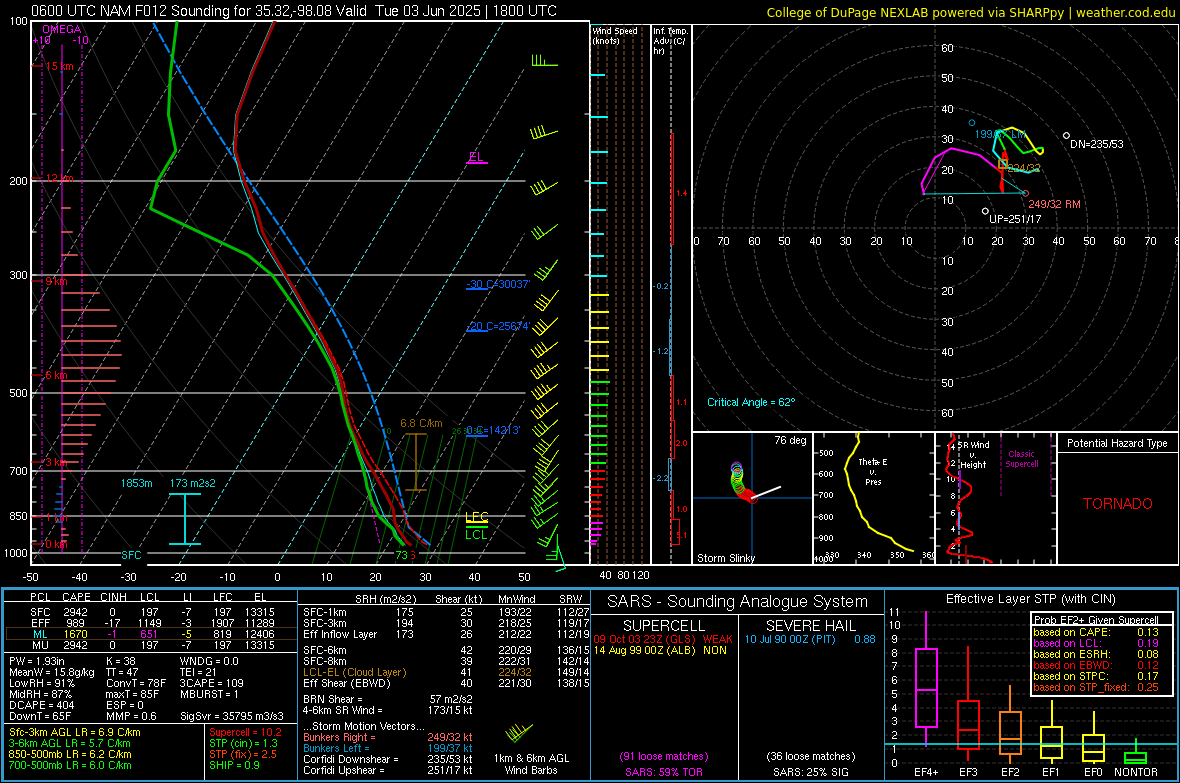Click the 'DCAPE = 404' value

(x=41, y=705)
